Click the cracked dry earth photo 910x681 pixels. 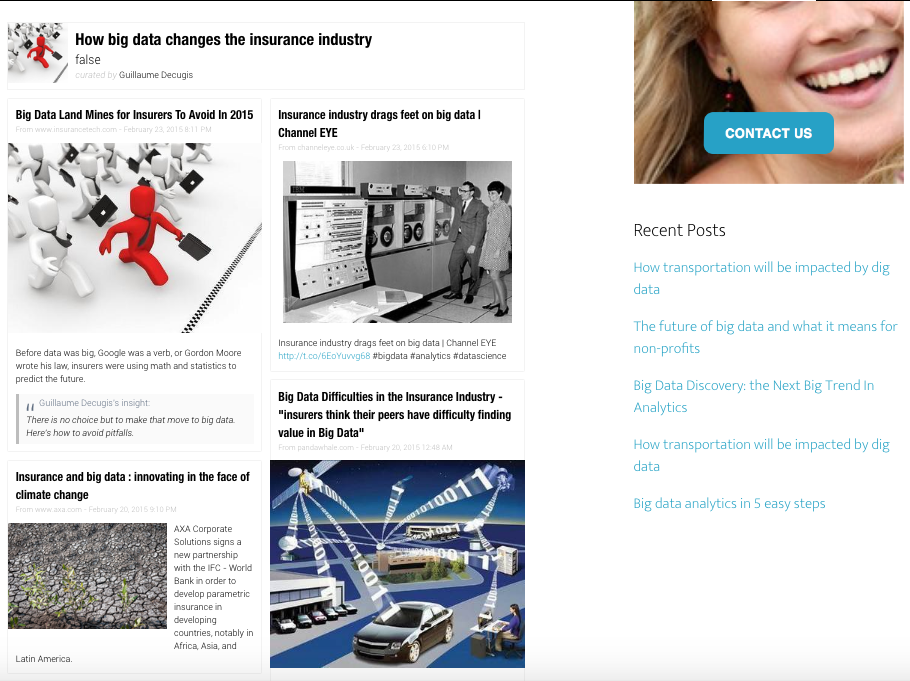point(88,576)
